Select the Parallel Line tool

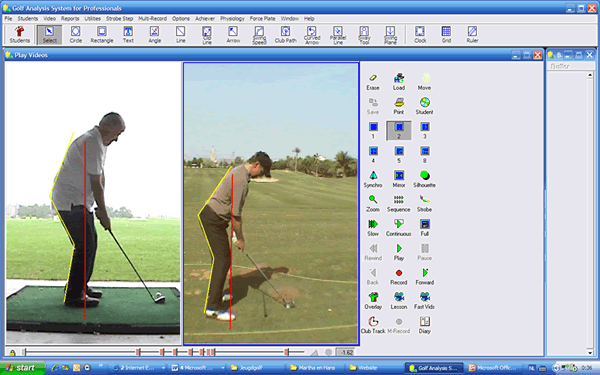tap(338, 35)
